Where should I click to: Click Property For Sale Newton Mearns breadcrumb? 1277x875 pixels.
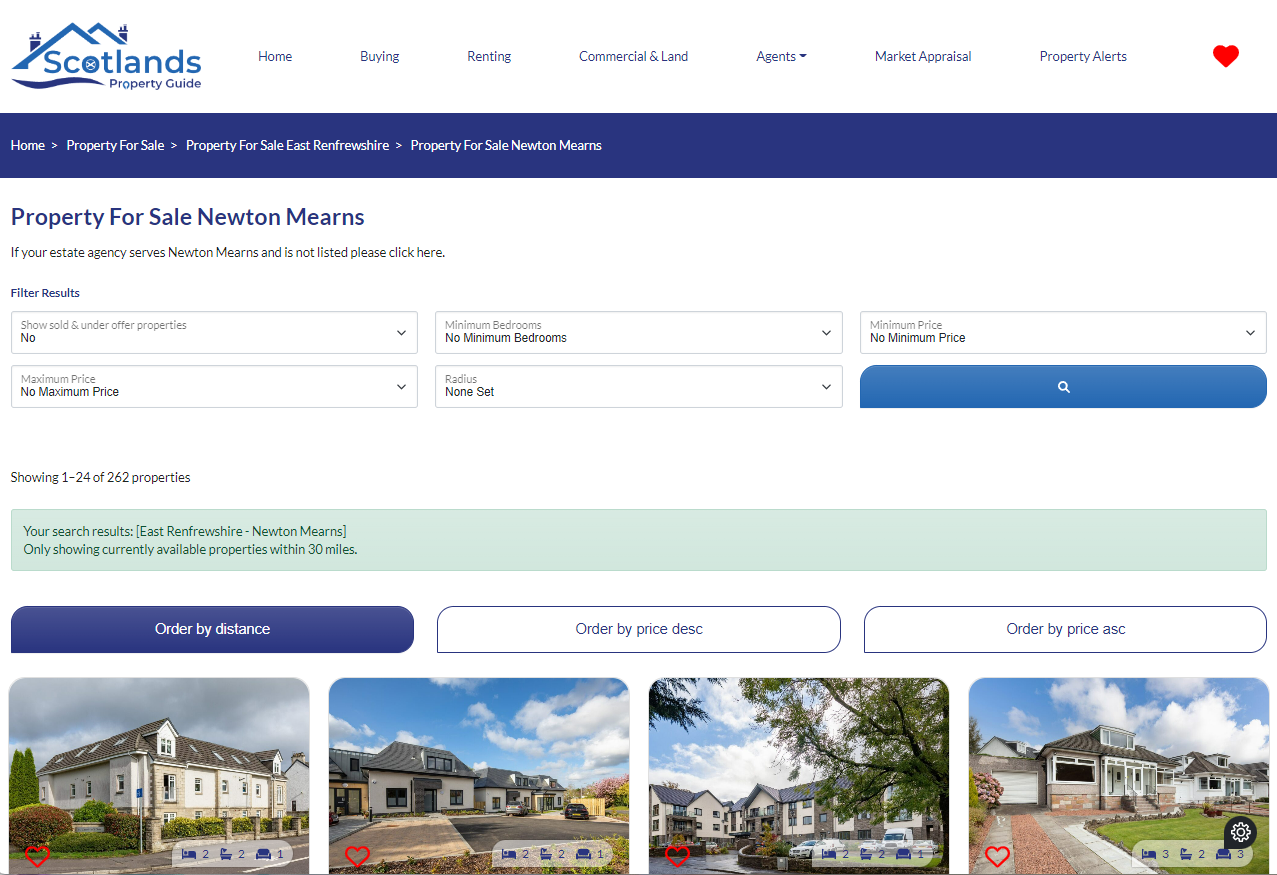click(506, 145)
